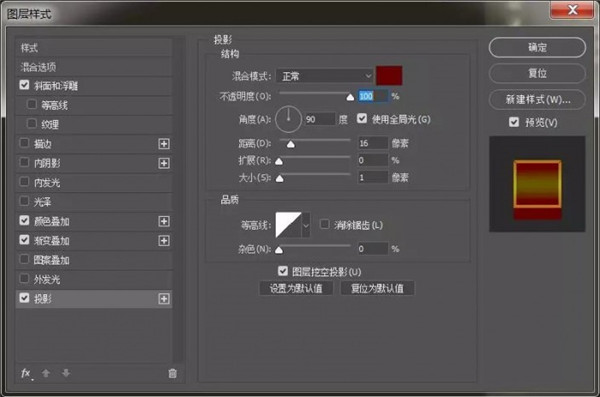Add another 颜色叠加 effect with plus icon
Viewport: 600px width, 397px height.
tap(164, 221)
